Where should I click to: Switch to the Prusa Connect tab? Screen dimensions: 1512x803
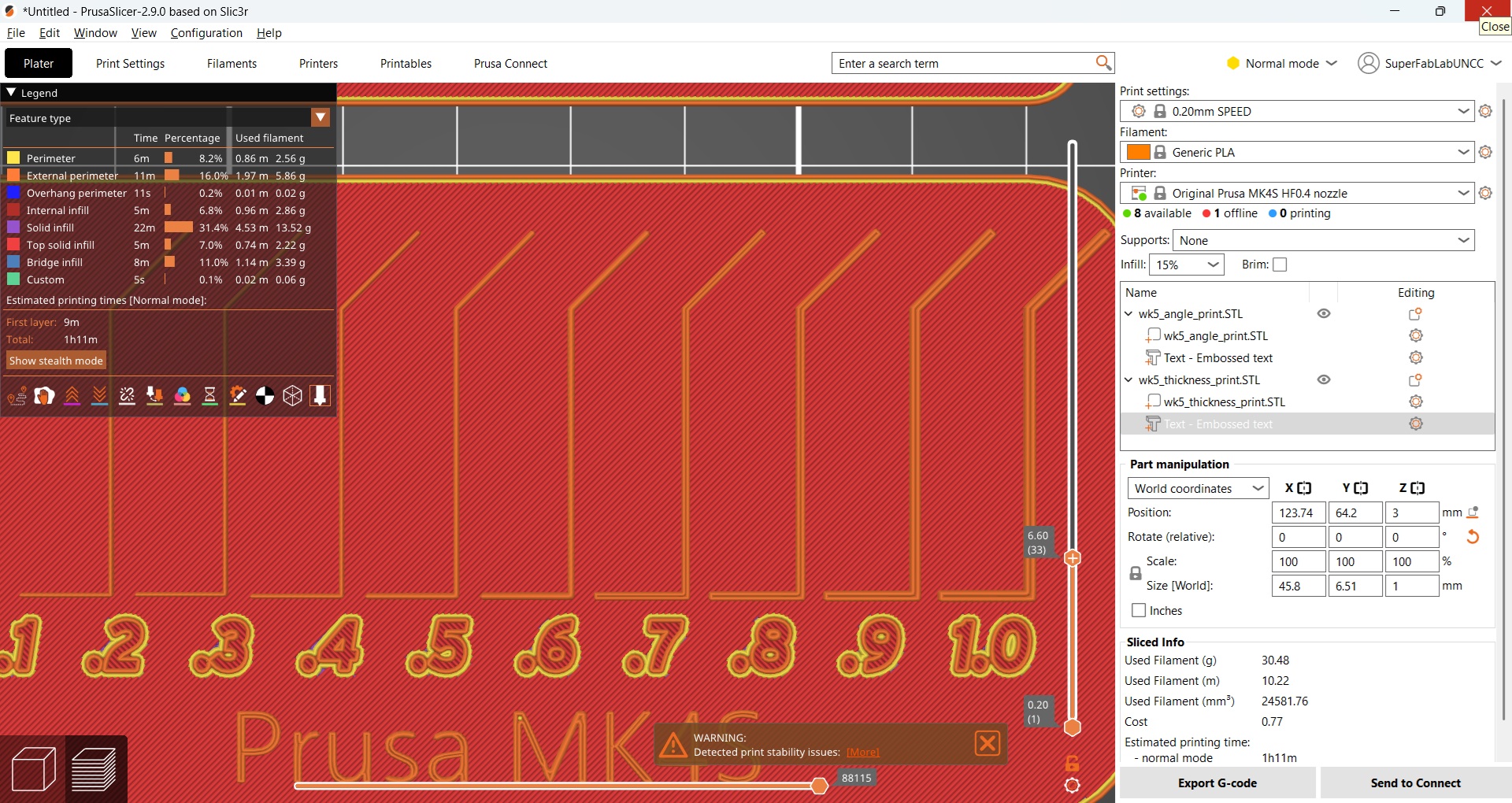(510, 63)
